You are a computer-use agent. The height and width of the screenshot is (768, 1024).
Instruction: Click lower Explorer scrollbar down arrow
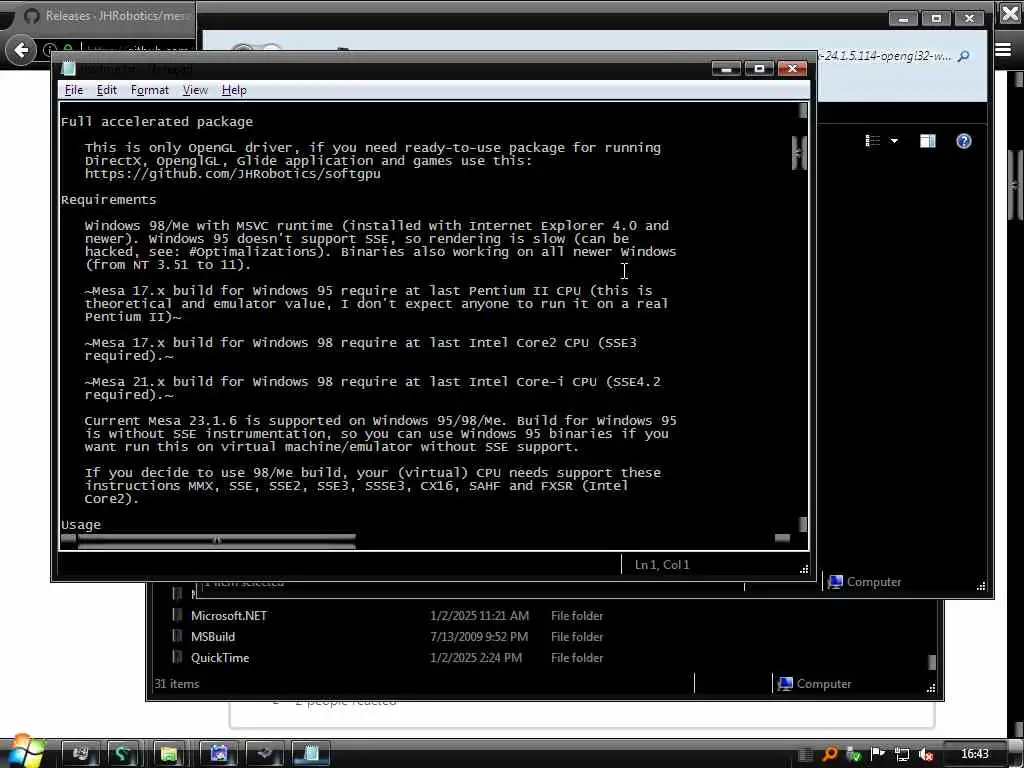coord(932,662)
